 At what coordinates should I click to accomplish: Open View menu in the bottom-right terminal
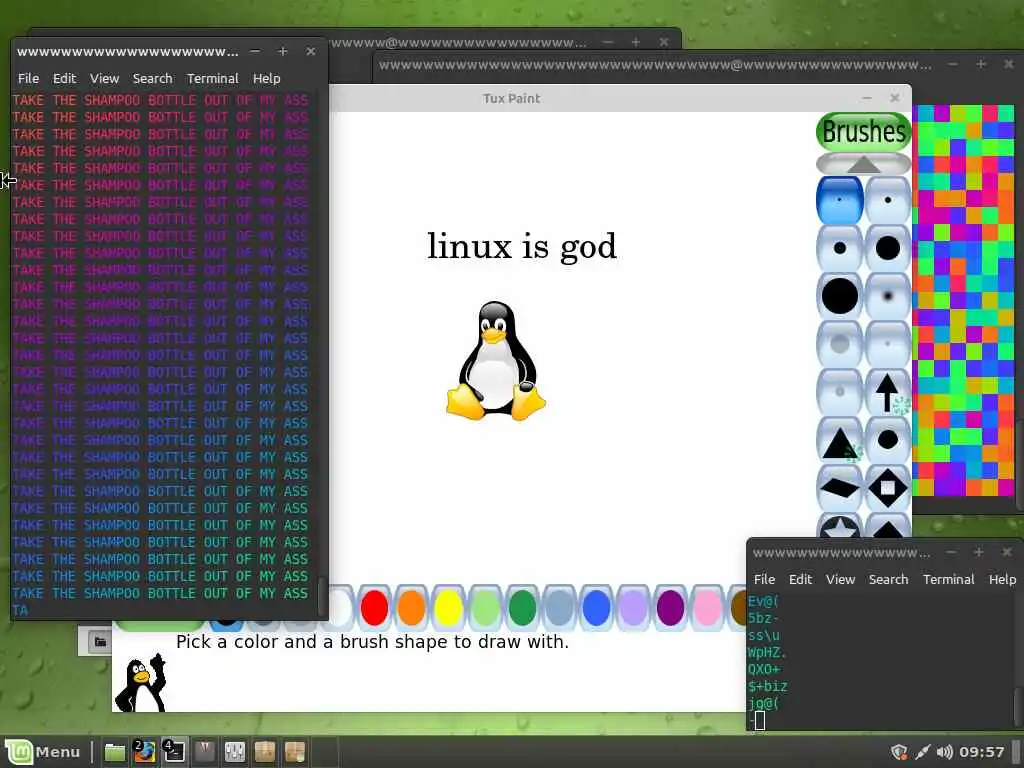pos(840,579)
